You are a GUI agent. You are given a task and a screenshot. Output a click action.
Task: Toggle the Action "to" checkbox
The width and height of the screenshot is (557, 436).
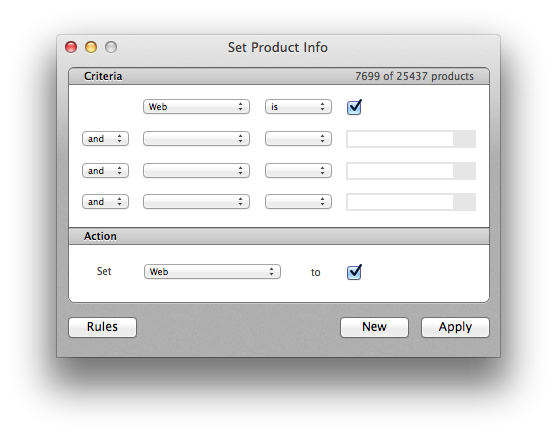tap(354, 272)
